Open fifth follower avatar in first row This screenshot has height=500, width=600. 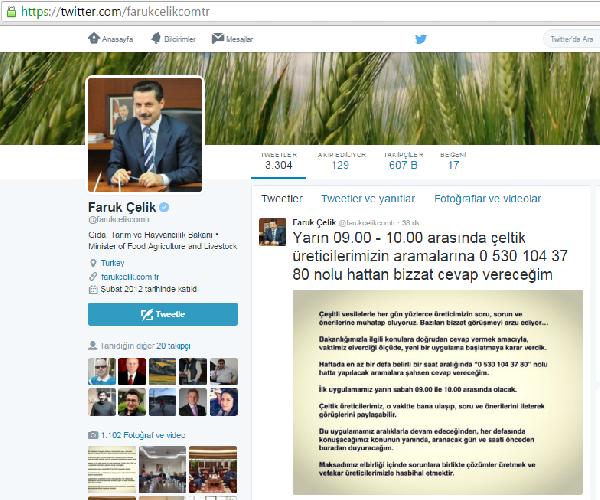pos(224,371)
